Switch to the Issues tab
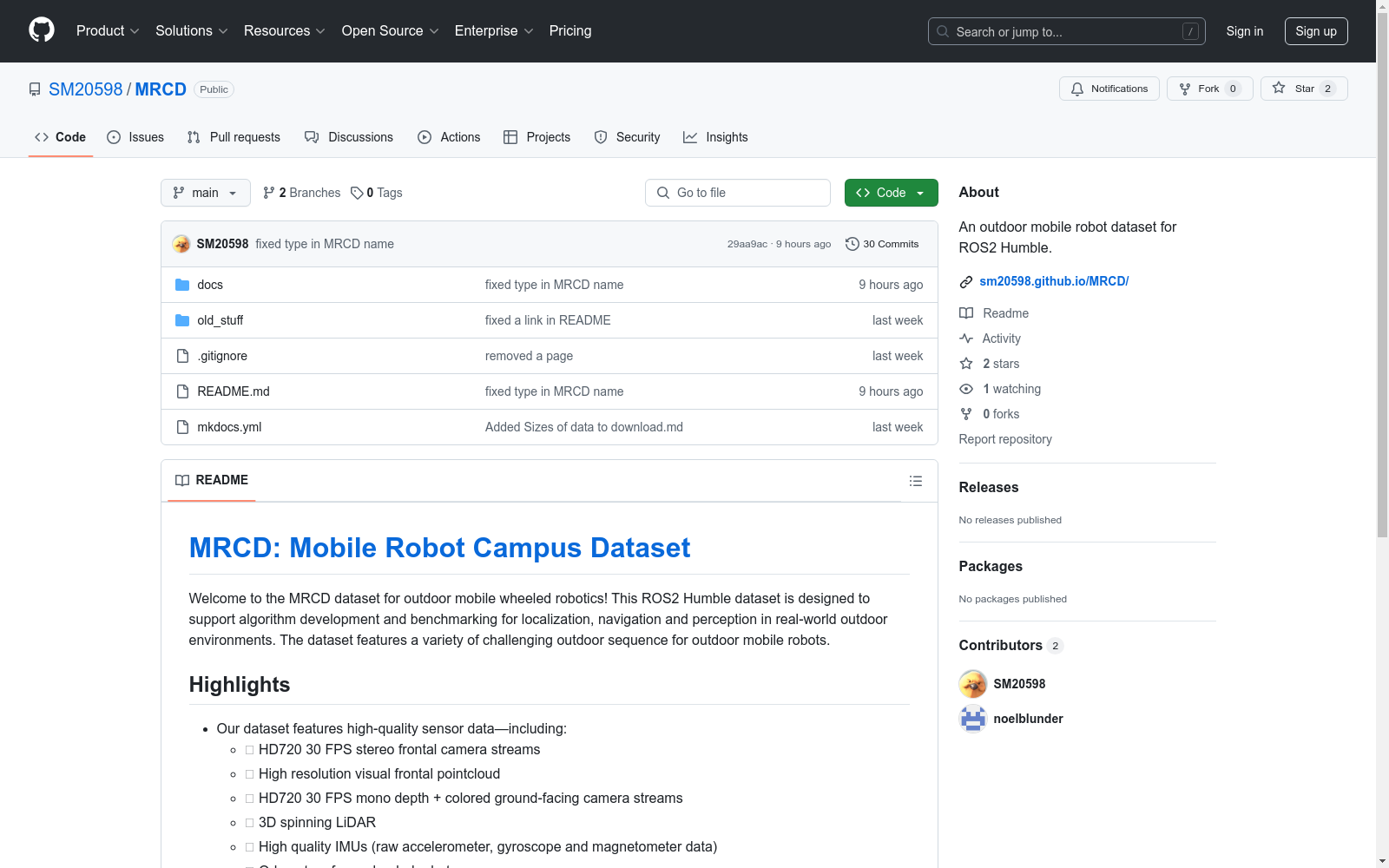 pos(135,137)
